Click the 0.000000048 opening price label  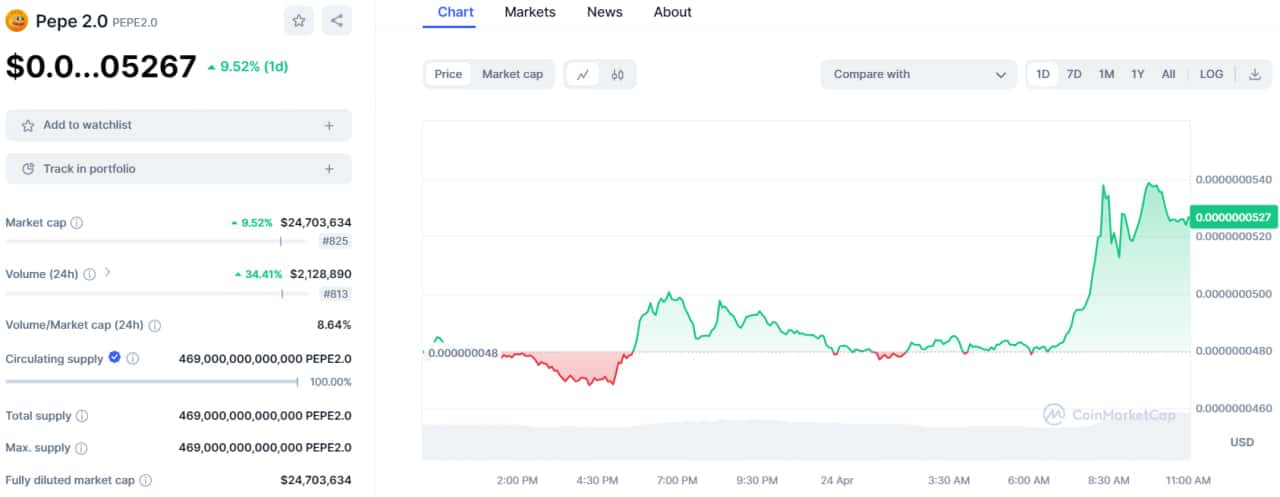pos(462,353)
